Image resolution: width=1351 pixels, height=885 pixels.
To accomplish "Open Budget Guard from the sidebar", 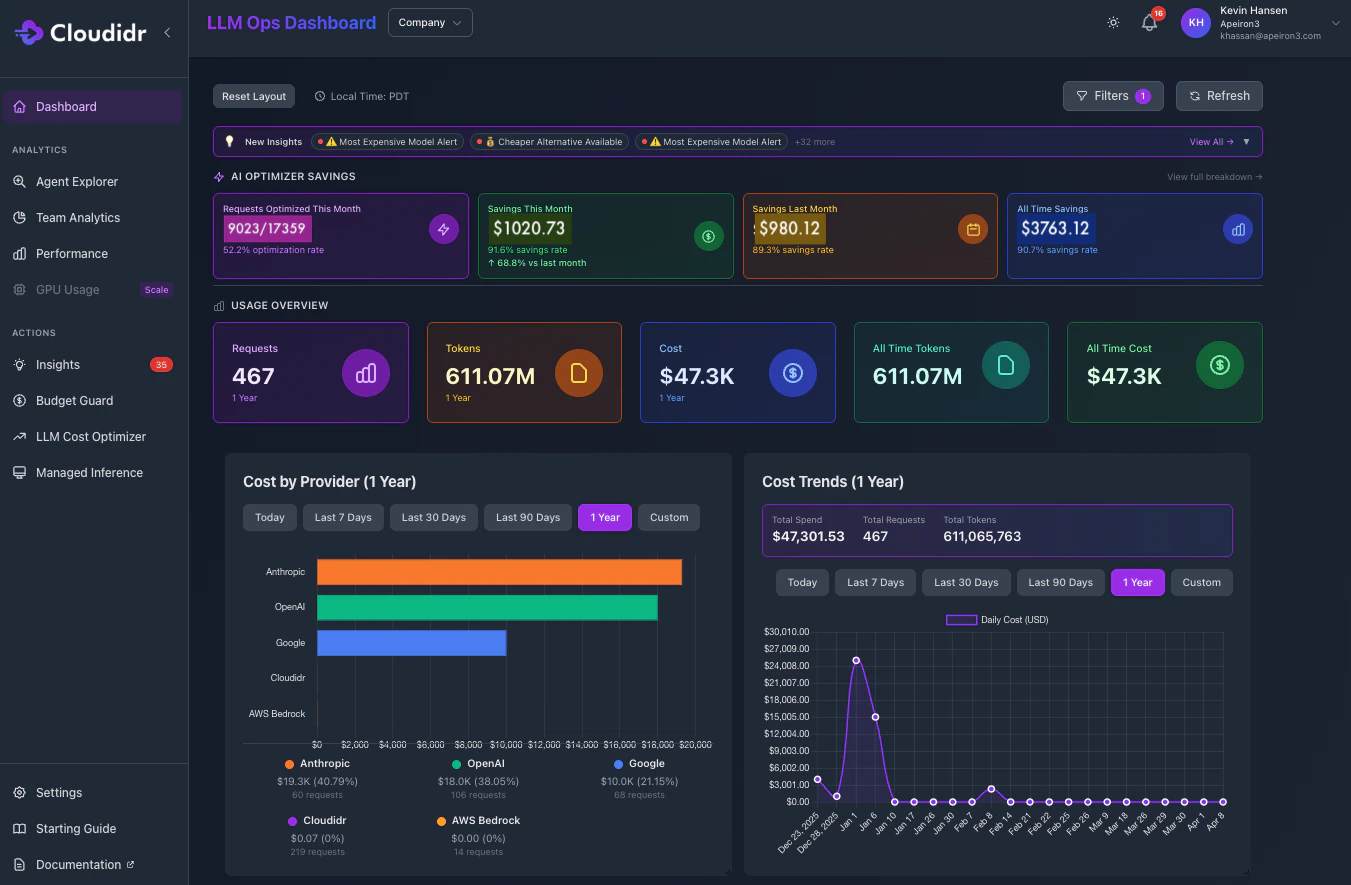I will [20, 400].
